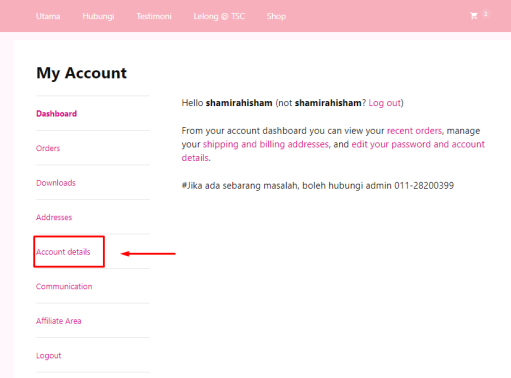Open the shopping cart icon
This screenshot has width=511, height=378.
473,16
